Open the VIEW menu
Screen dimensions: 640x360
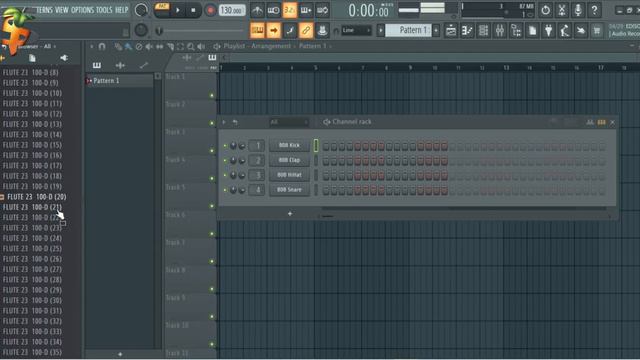coord(62,10)
